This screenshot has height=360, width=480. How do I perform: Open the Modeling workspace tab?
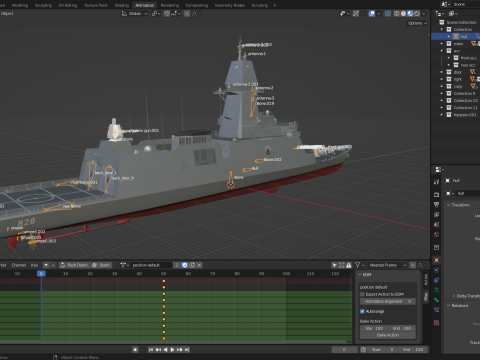click(20, 5)
